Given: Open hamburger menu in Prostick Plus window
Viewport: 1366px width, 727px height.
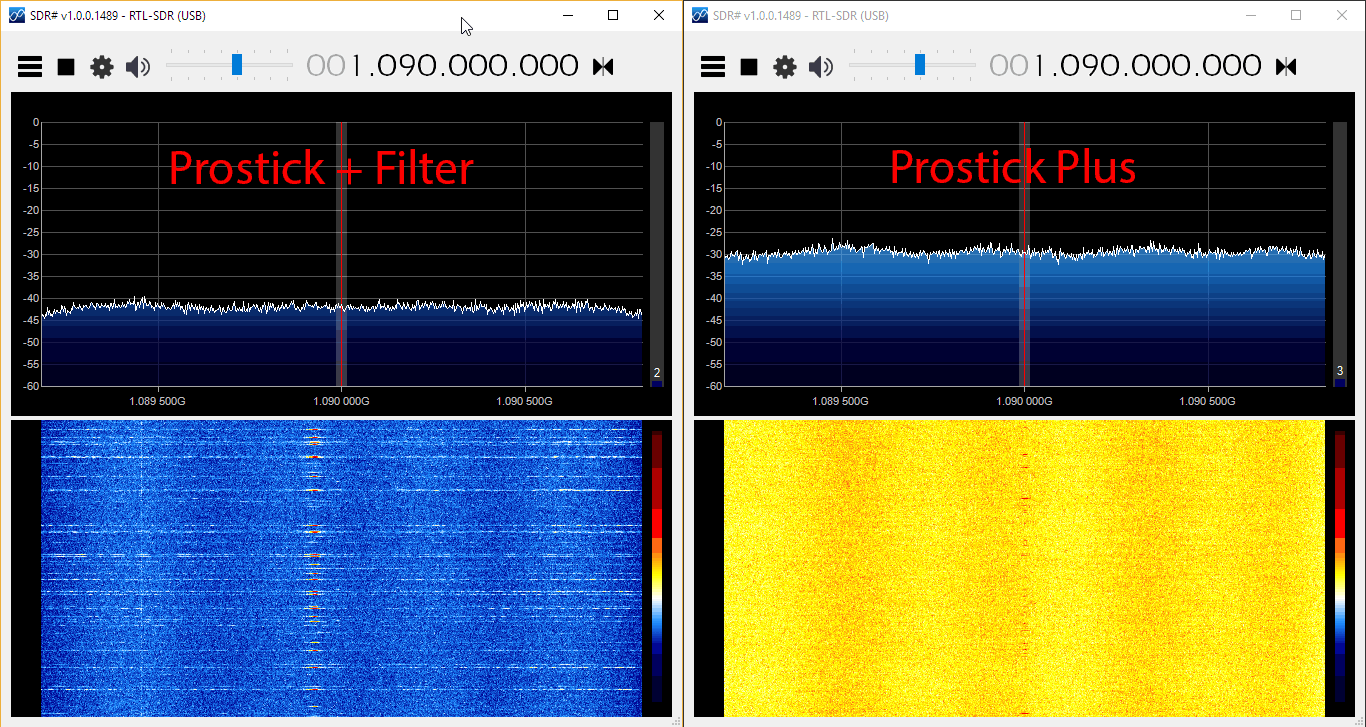Looking at the screenshot, I should [712, 66].
